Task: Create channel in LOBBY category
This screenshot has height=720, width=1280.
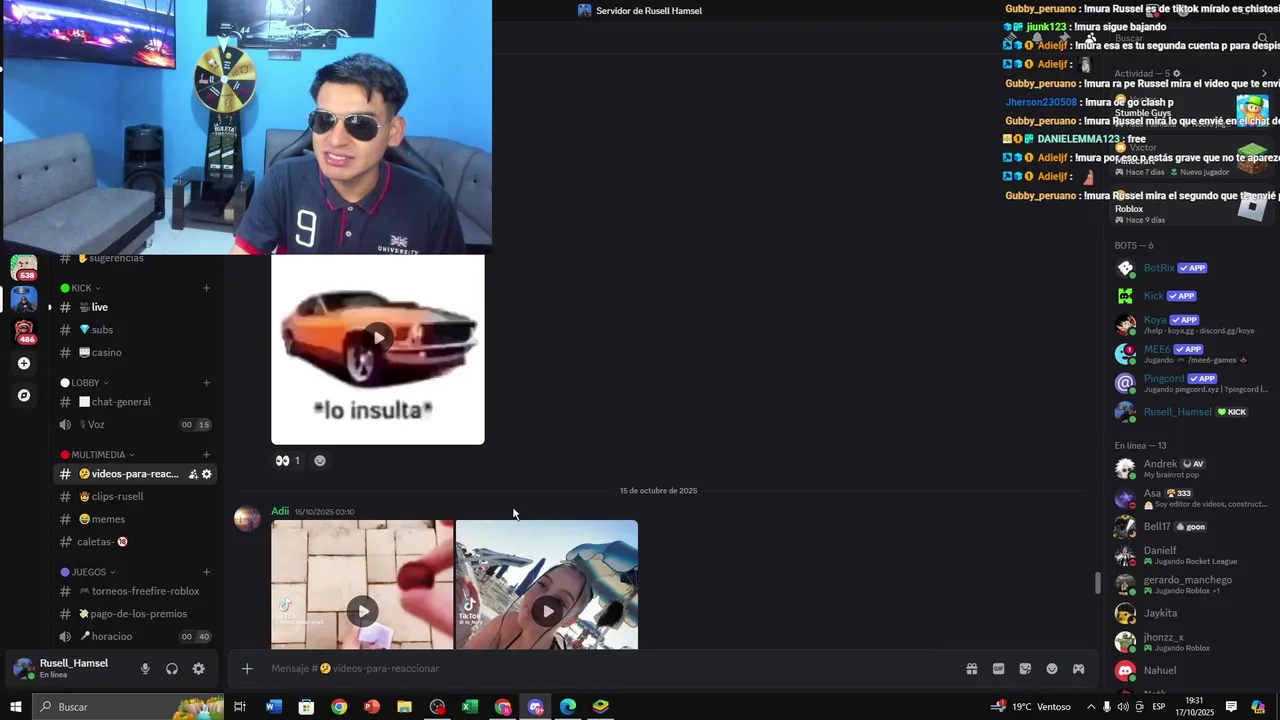Action: pyautogui.click(x=207, y=383)
